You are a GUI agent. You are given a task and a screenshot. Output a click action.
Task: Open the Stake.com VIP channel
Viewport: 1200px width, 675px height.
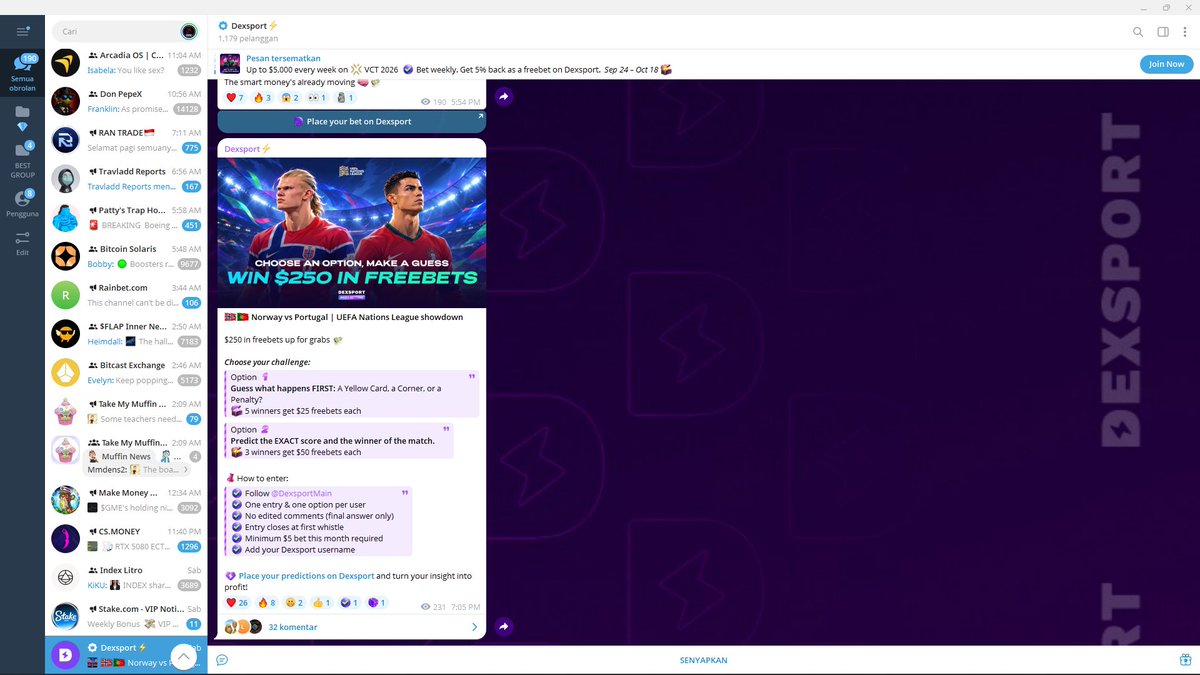click(x=125, y=615)
